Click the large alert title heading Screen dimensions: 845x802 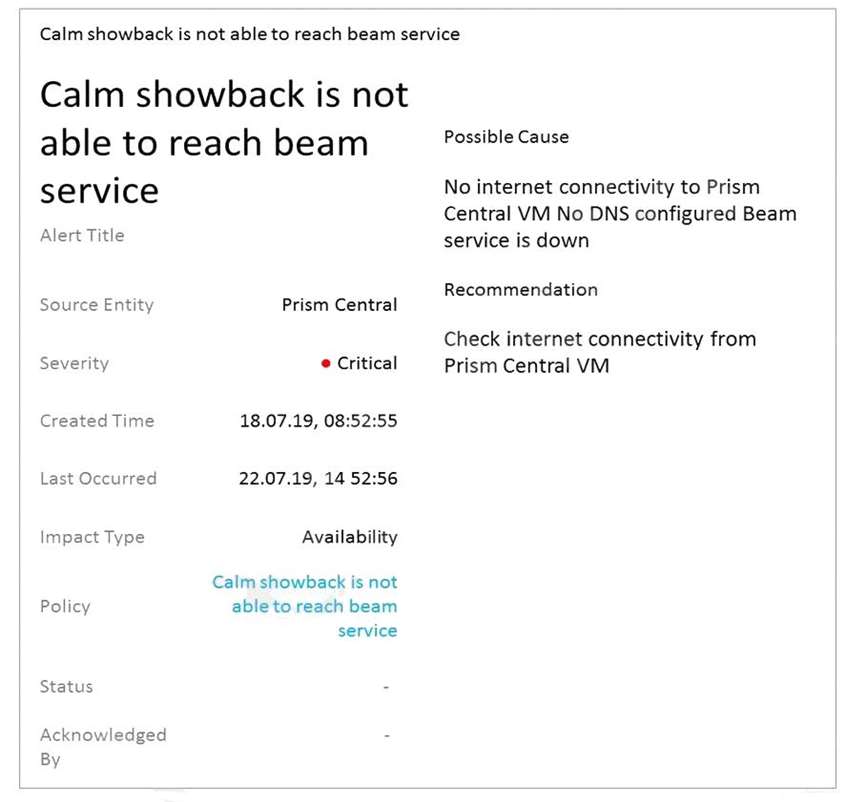coord(224,142)
